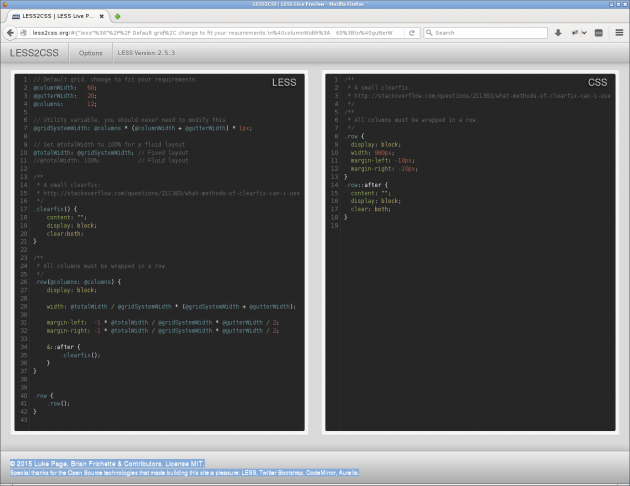
Task: Click the @columns: 12 line in LESS editor
Action: (x=65, y=104)
